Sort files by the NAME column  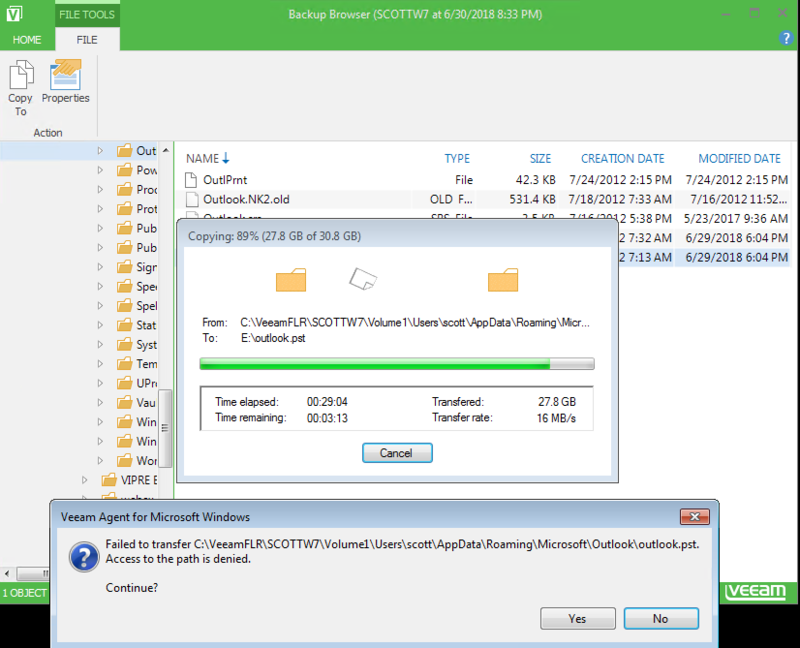click(x=206, y=158)
